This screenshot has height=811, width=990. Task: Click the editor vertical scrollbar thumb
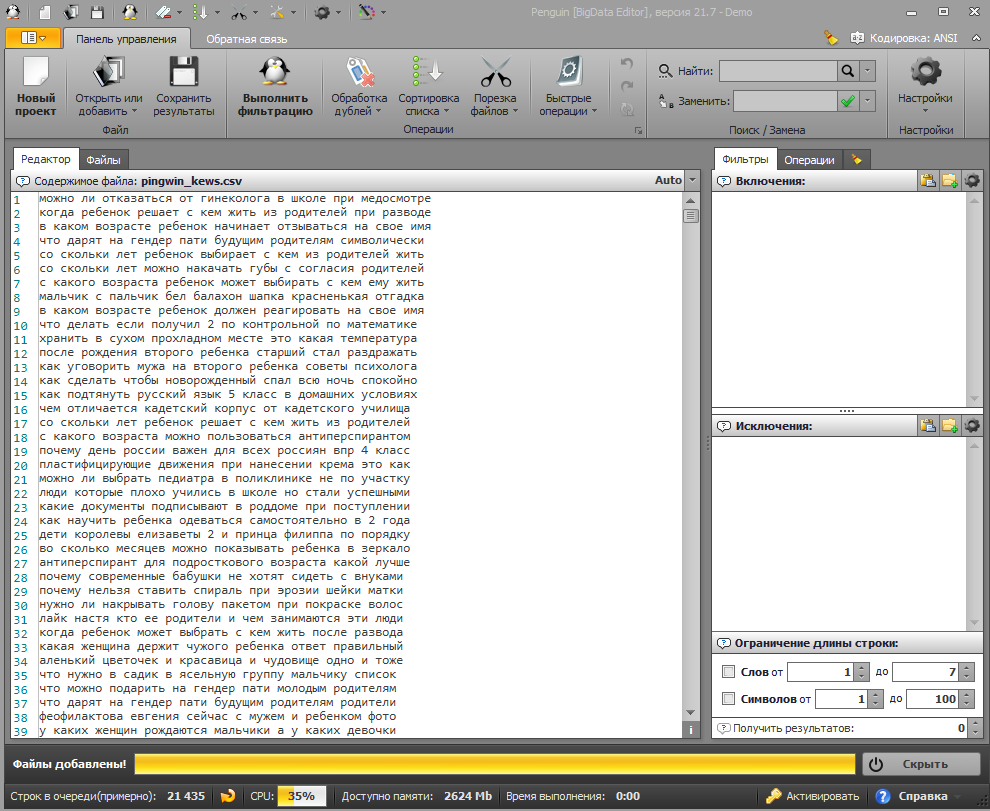coord(690,215)
